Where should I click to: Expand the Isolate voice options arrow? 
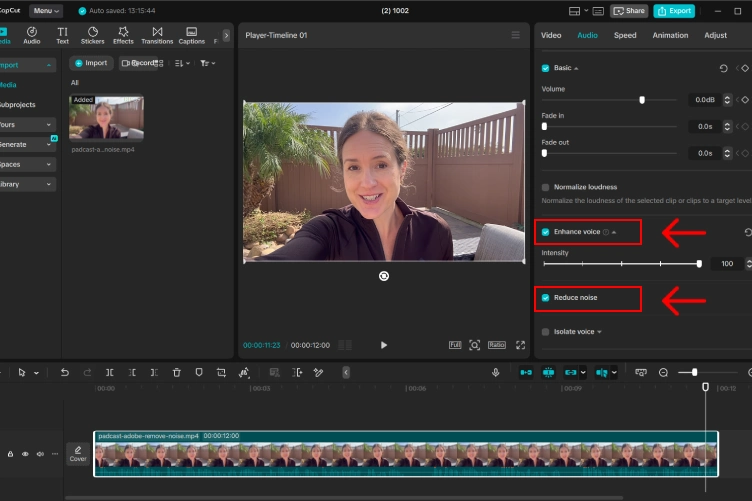(599, 332)
